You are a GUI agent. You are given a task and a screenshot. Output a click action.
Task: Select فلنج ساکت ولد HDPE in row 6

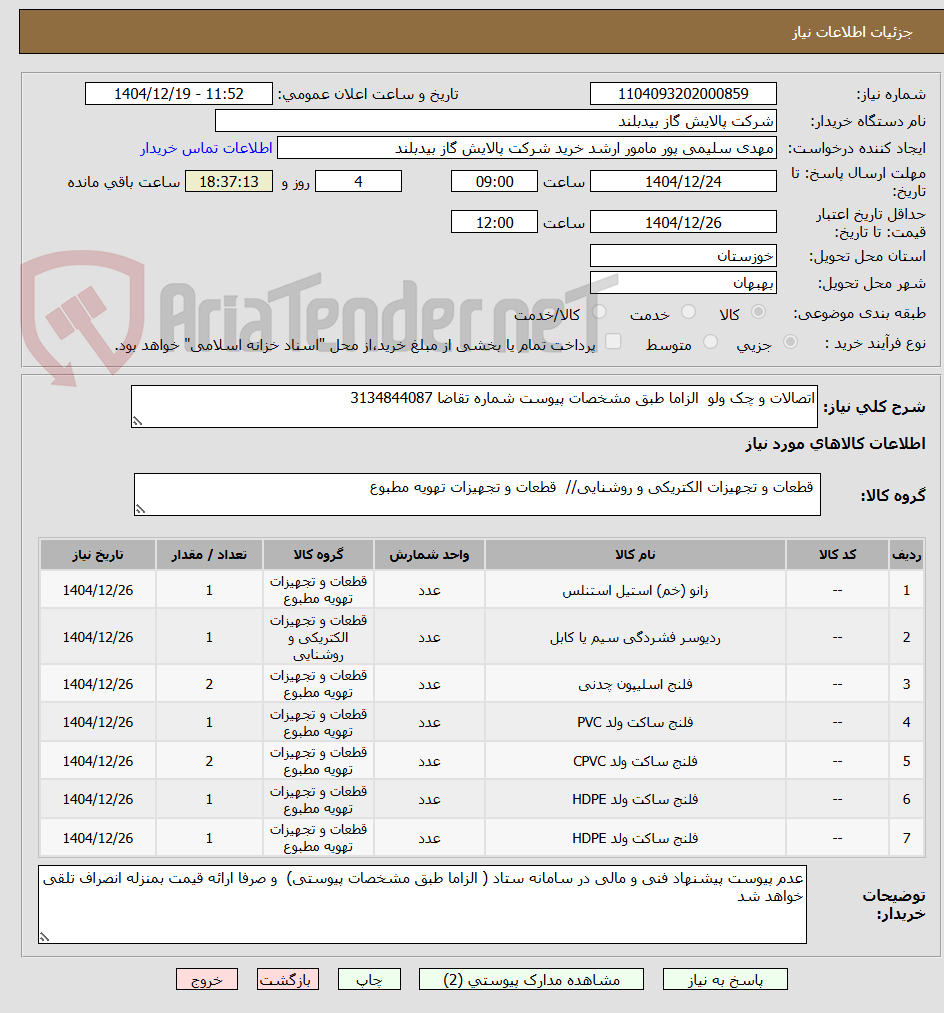(635, 799)
